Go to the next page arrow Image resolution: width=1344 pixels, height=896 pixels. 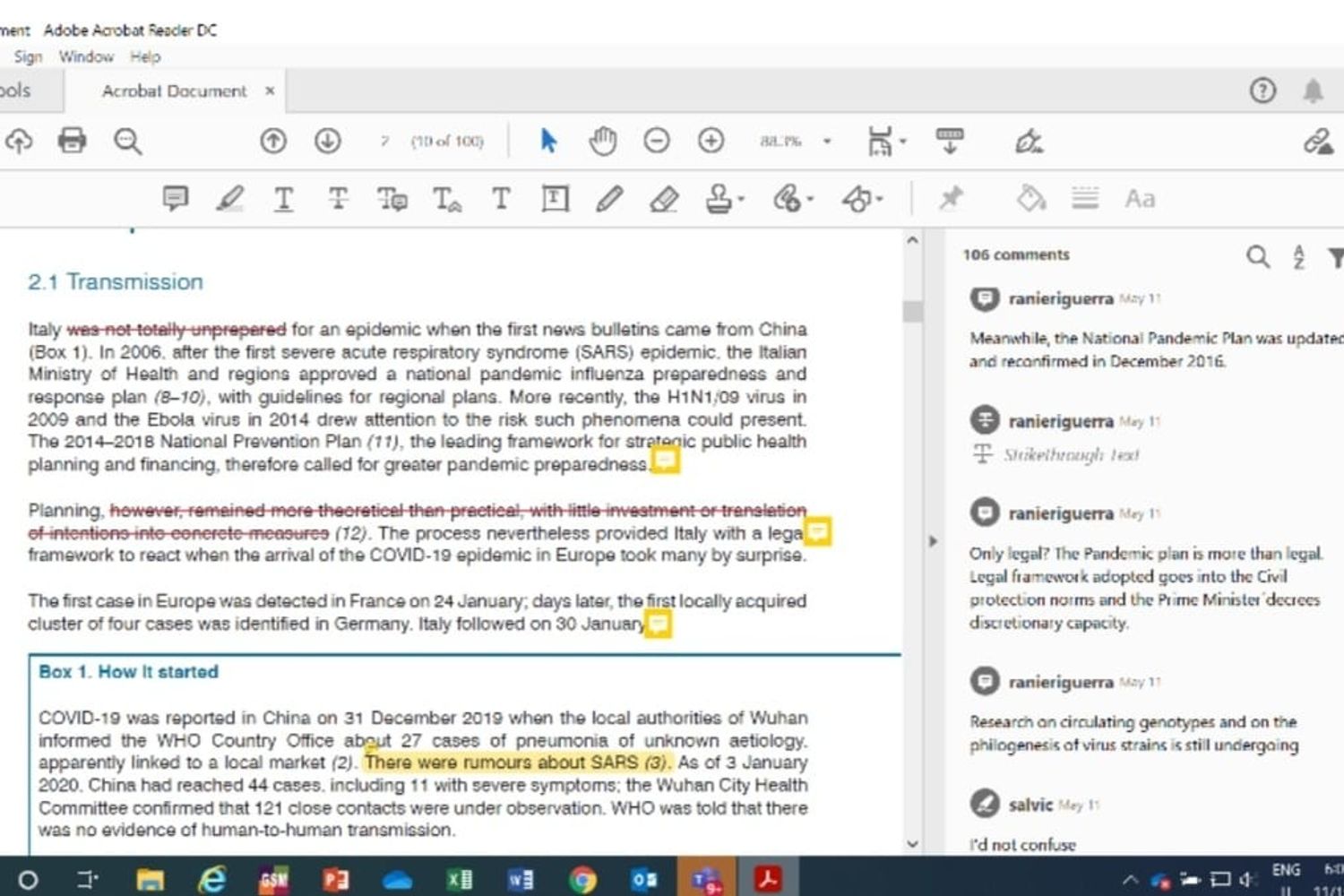(328, 141)
